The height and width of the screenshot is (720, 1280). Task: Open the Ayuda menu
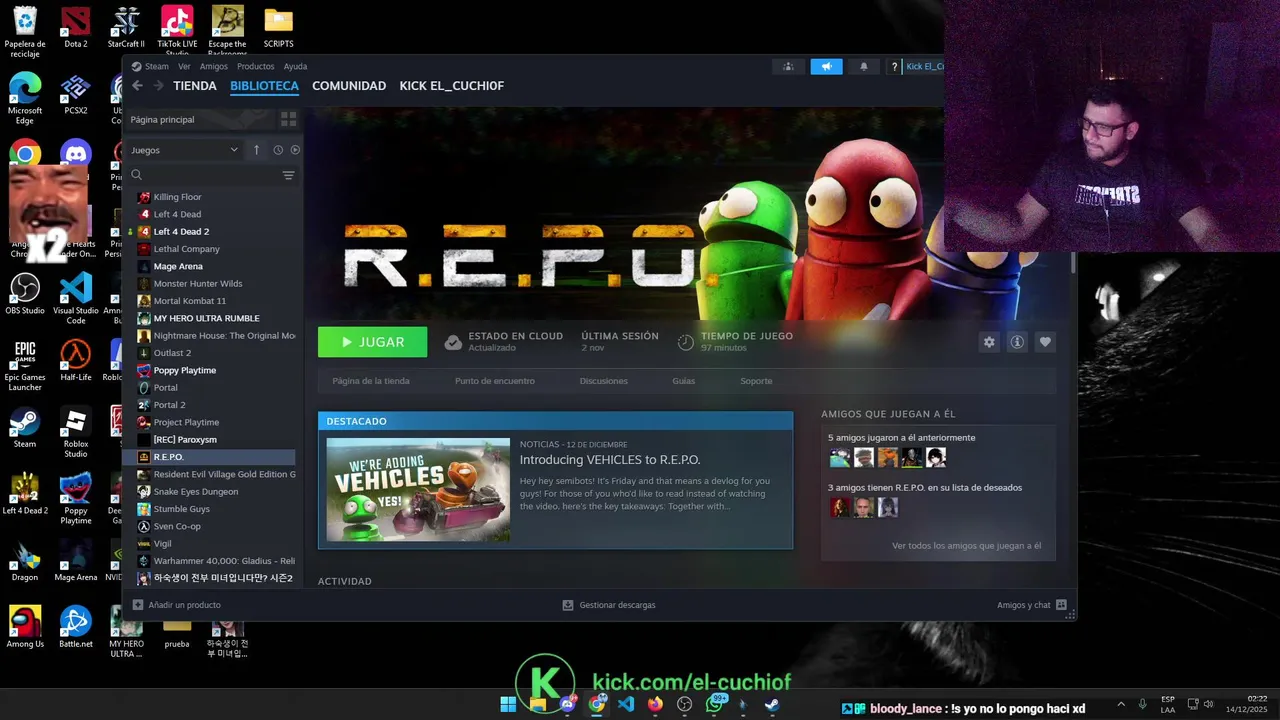[x=295, y=66]
